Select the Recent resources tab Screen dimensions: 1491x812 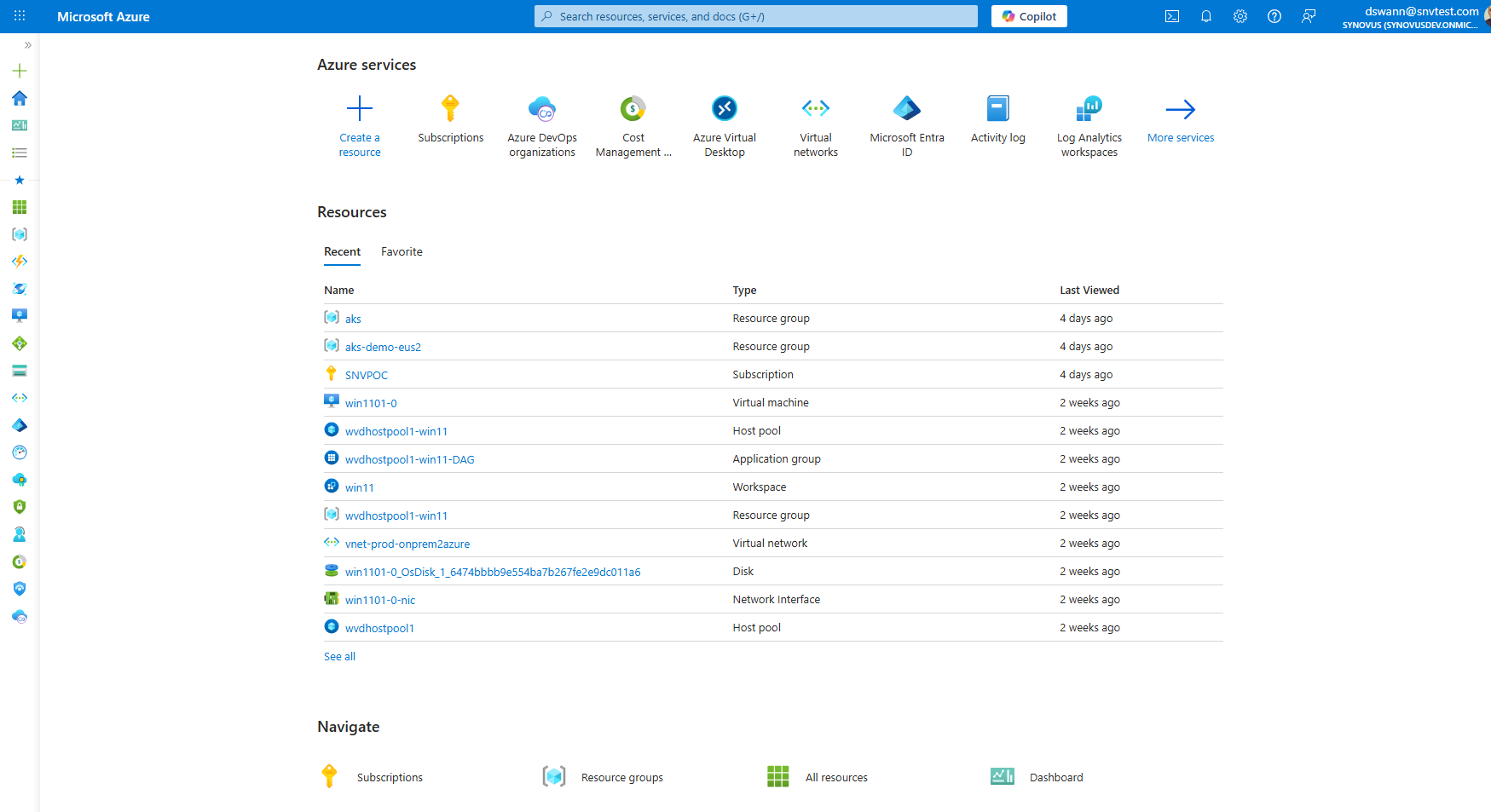click(x=342, y=251)
